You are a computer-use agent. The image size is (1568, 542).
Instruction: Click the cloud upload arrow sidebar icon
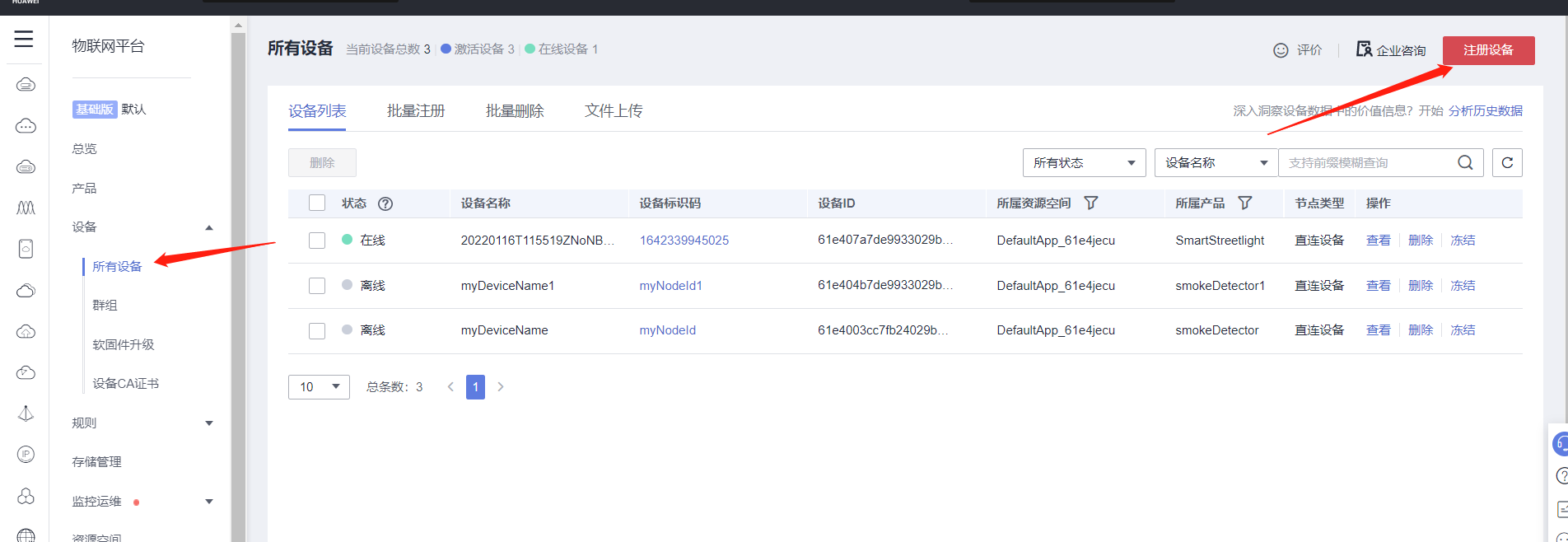(x=26, y=332)
